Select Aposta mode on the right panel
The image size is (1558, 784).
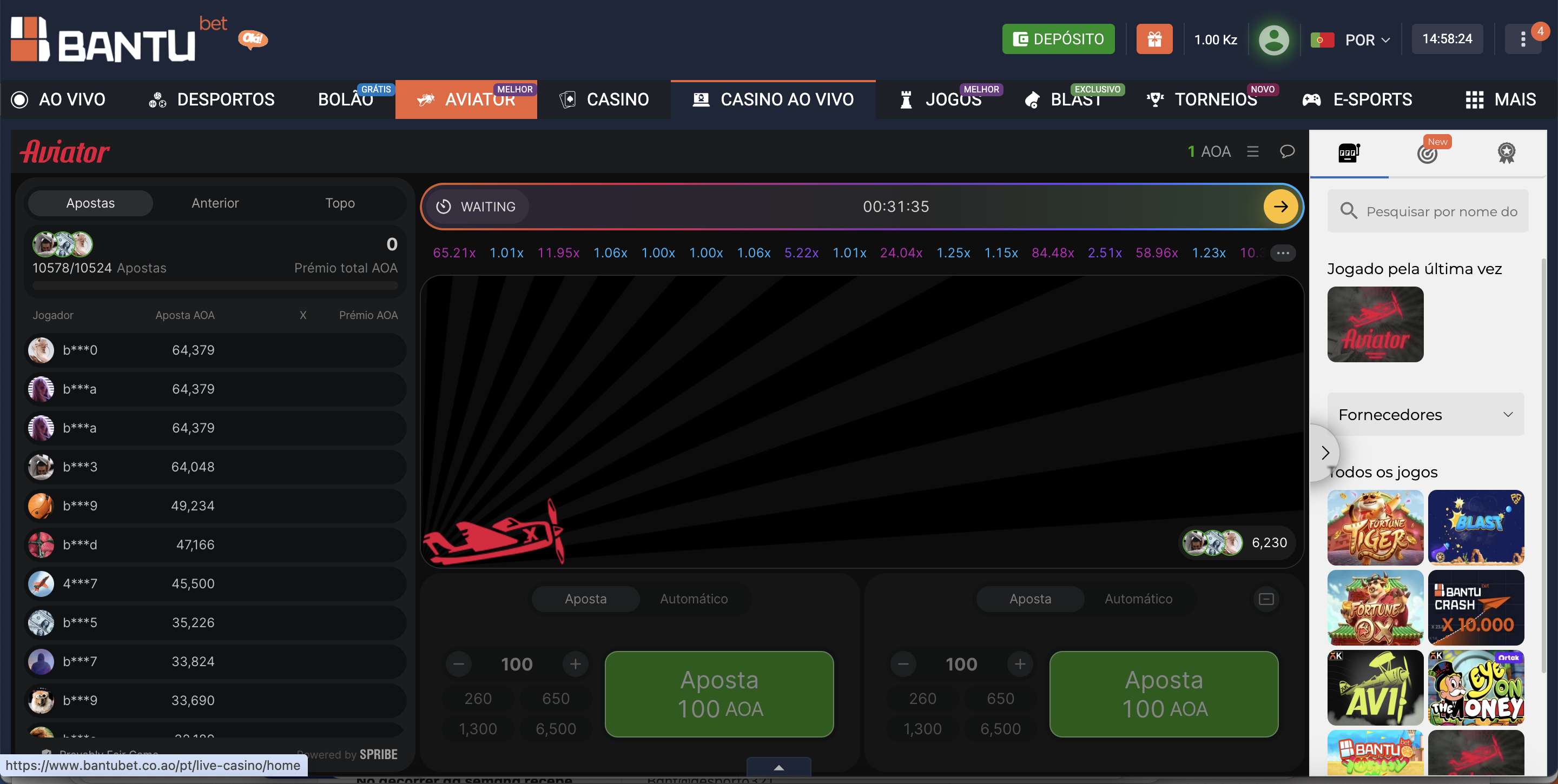coord(1030,599)
